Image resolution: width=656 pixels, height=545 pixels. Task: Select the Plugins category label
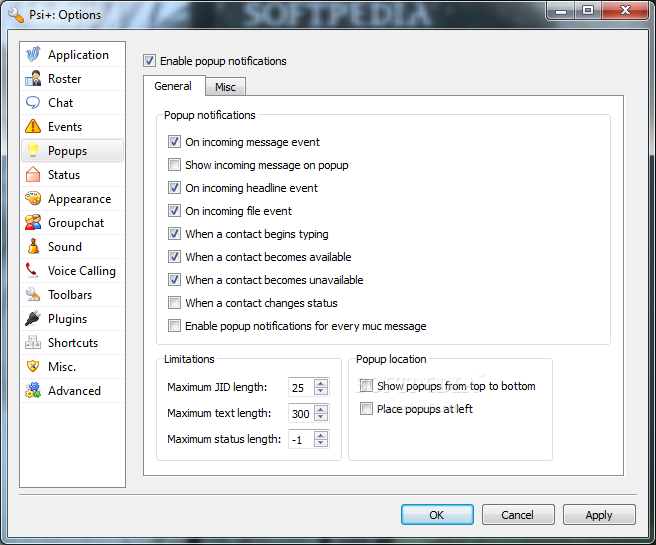click(x=67, y=319)
